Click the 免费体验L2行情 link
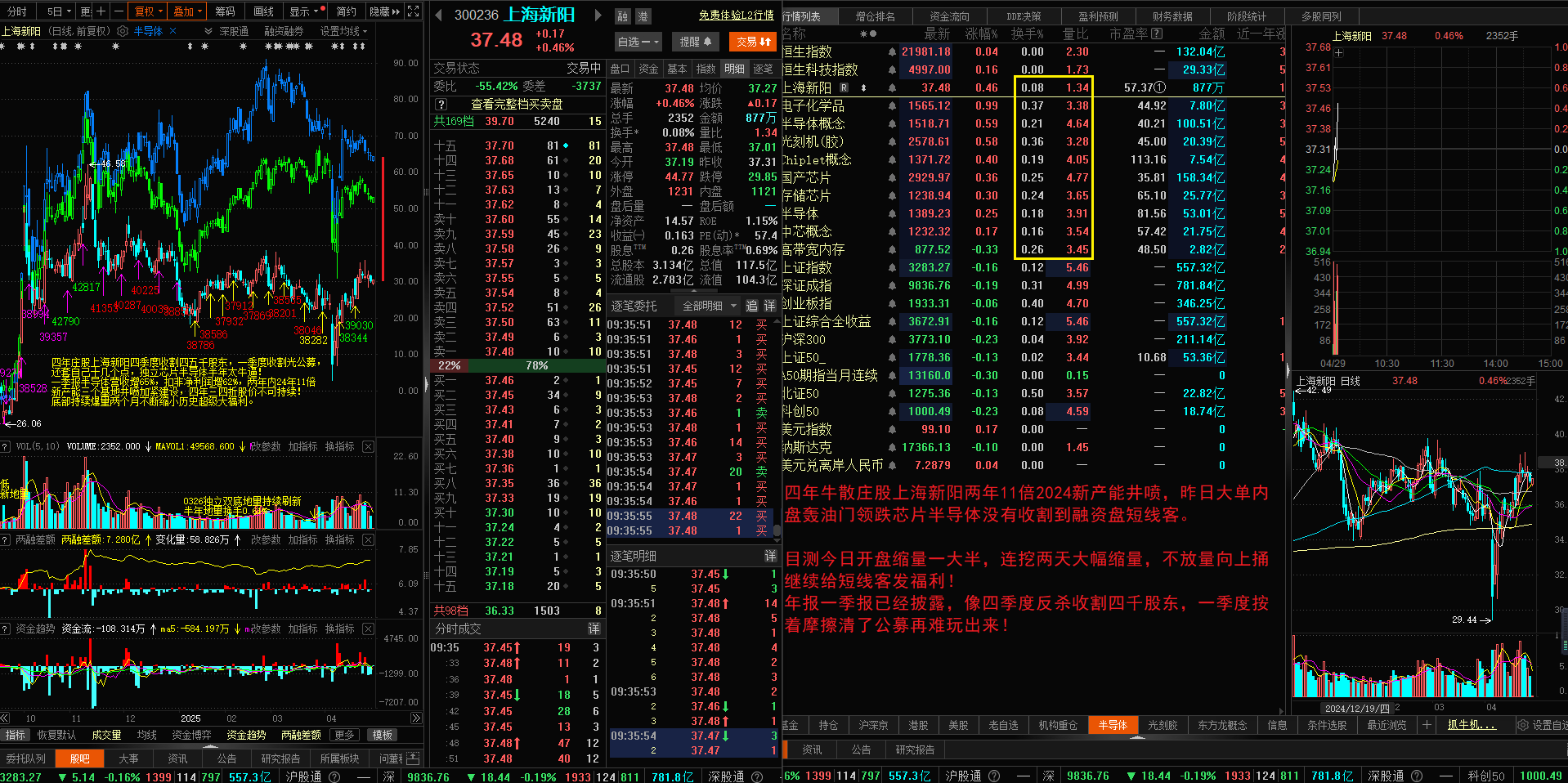The height and width of the screenshot is (783, 1568). click(x=736, y=16)
